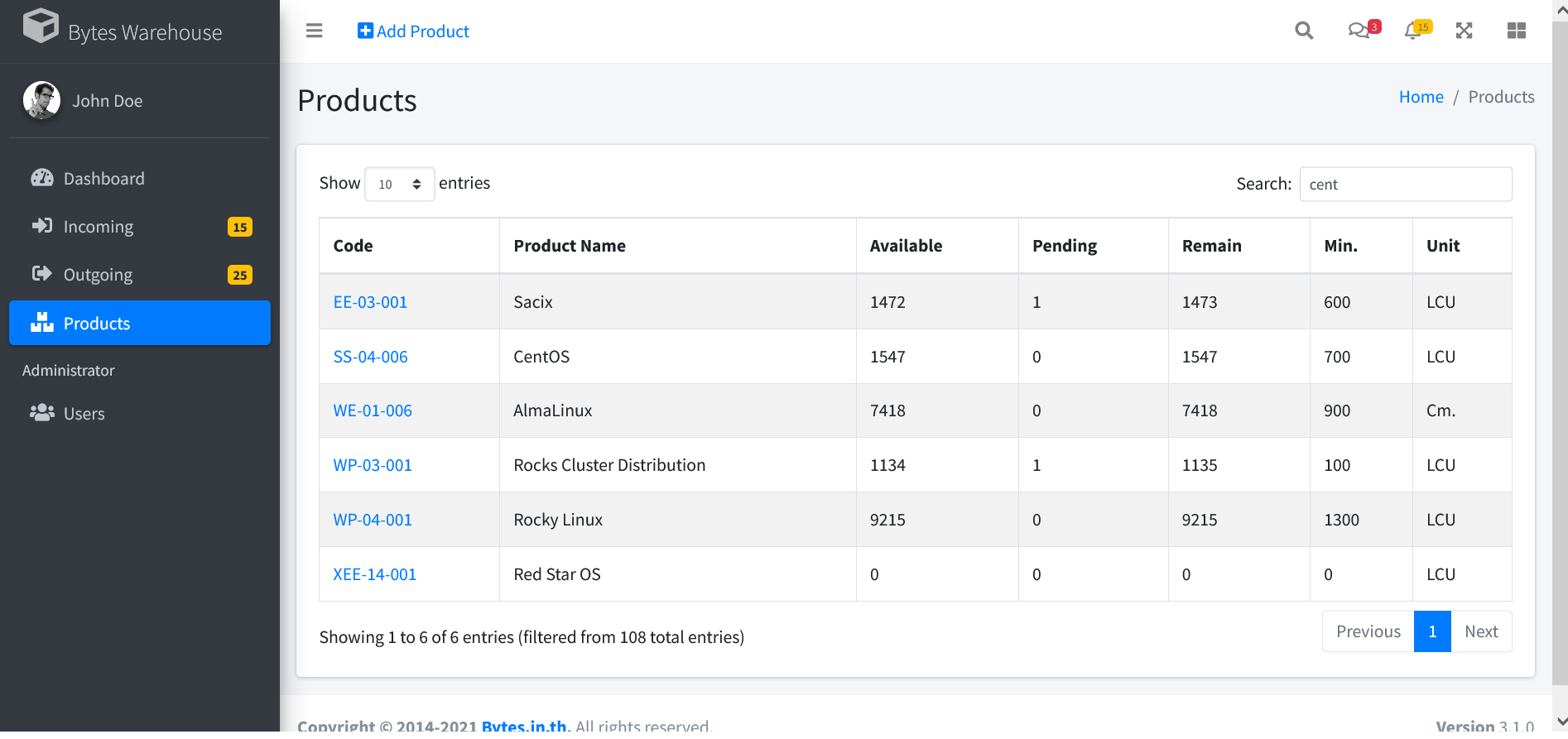Select the Rocky Linux product name cell
Viewport: 1568px width, 739px height.
click(677, 520)
